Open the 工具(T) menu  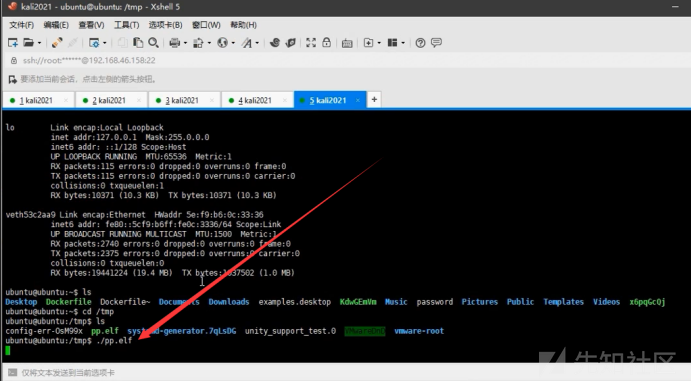click(x=126, y=25)
